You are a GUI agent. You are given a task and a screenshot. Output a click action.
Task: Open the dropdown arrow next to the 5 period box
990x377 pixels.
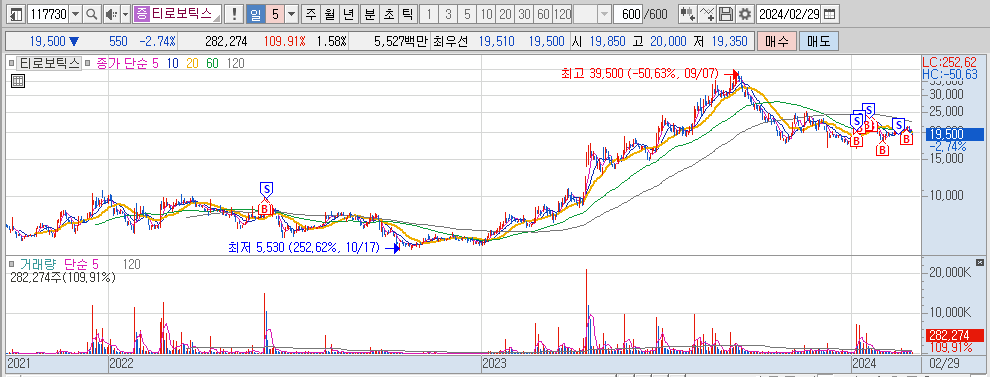click(292, 14)
